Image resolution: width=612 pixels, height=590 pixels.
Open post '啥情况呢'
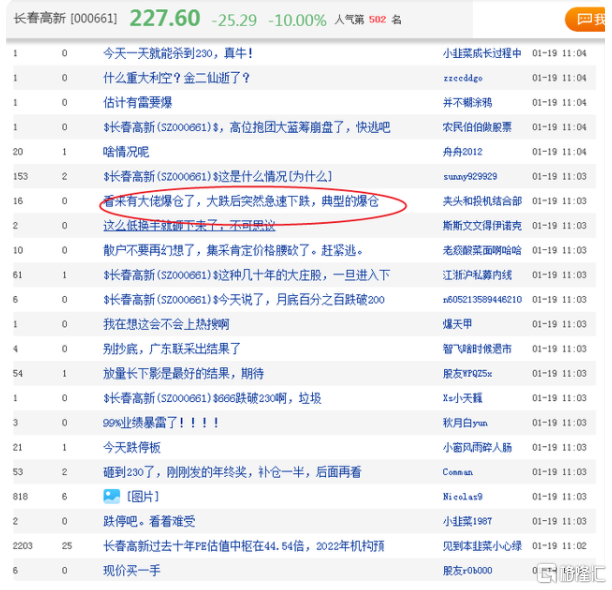click(x=126, y=152)
